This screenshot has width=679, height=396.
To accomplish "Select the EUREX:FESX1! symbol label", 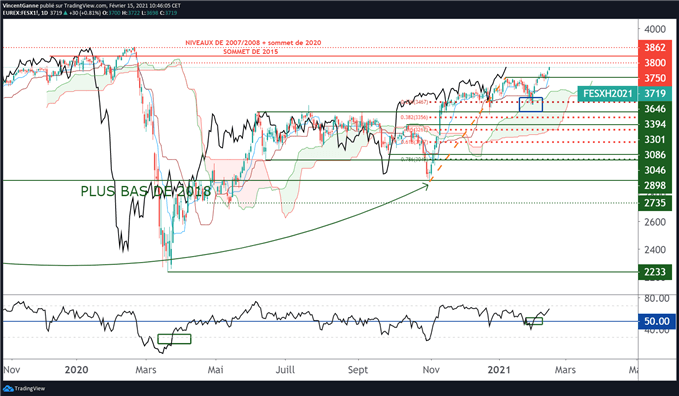I will click(21, 13).
